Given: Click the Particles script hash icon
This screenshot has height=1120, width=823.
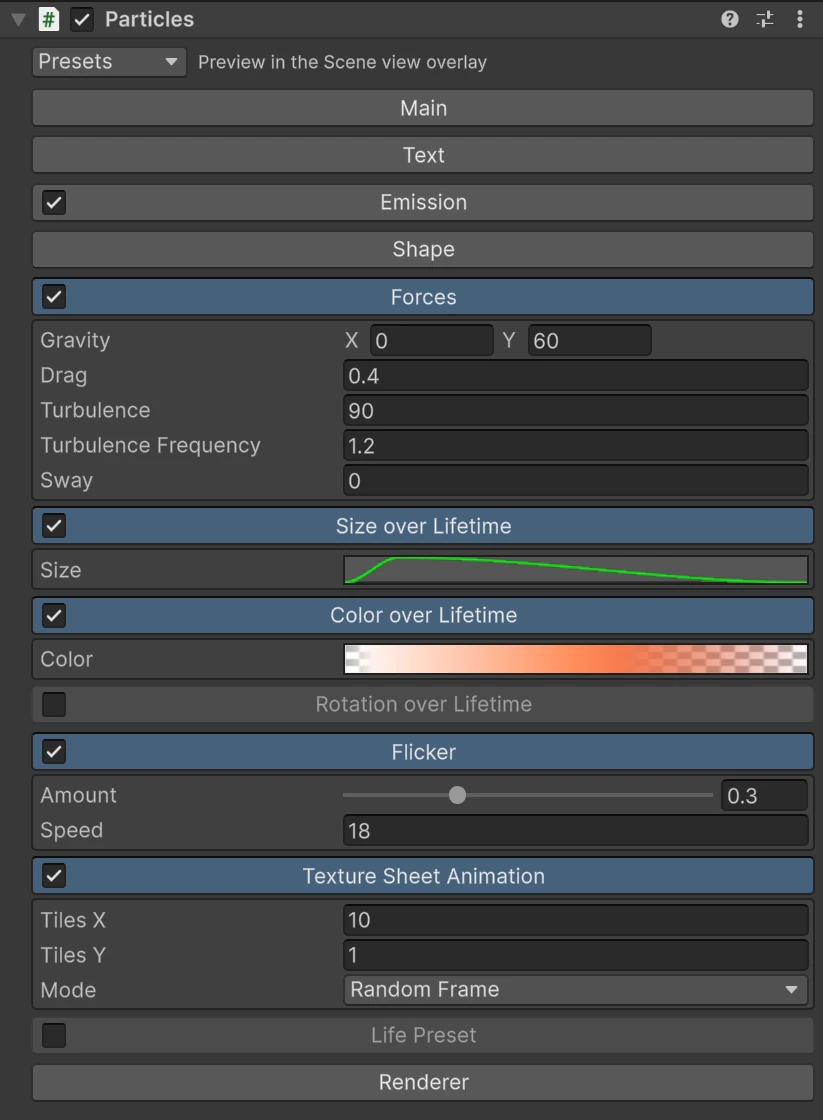Looking at the screenshot, I should point(48,19).
